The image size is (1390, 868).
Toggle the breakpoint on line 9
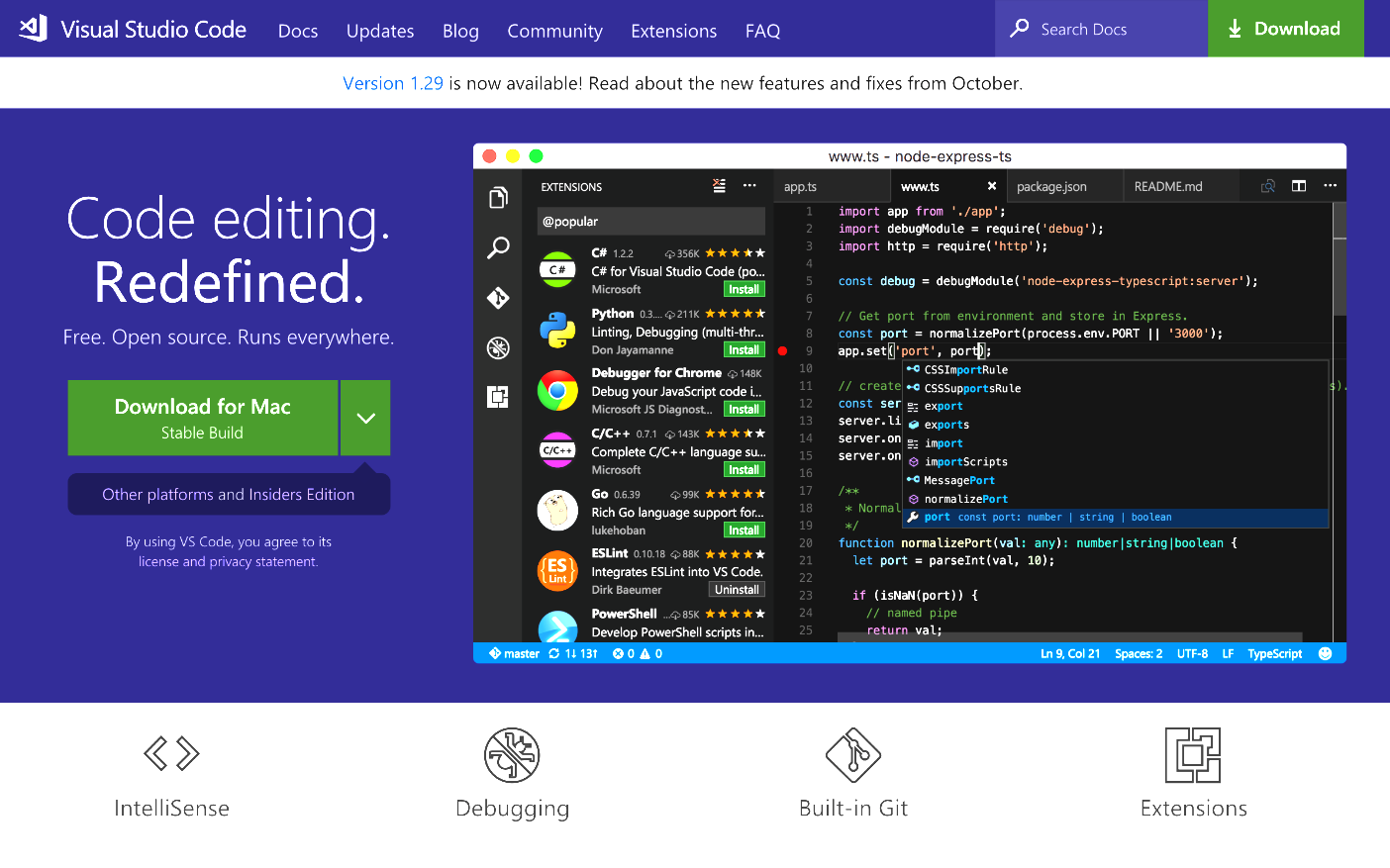point(782,351)
